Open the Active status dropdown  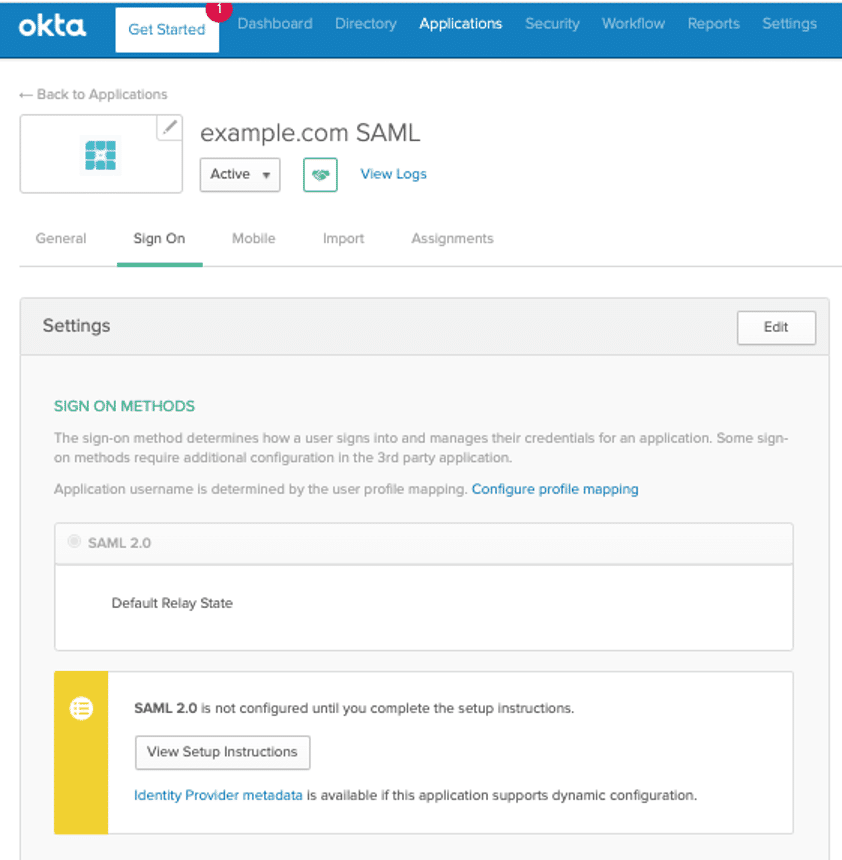coord(240,174)
